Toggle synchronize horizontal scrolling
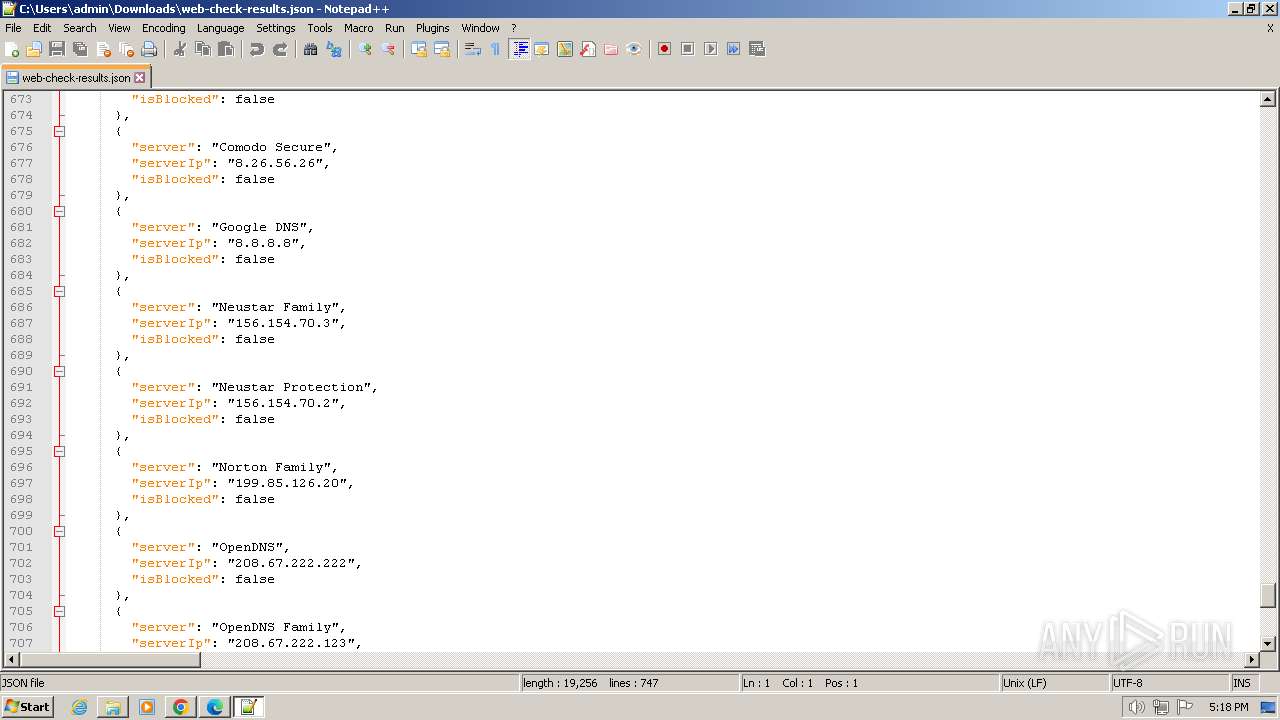The image size is (1280, 720). pos(442,49)
